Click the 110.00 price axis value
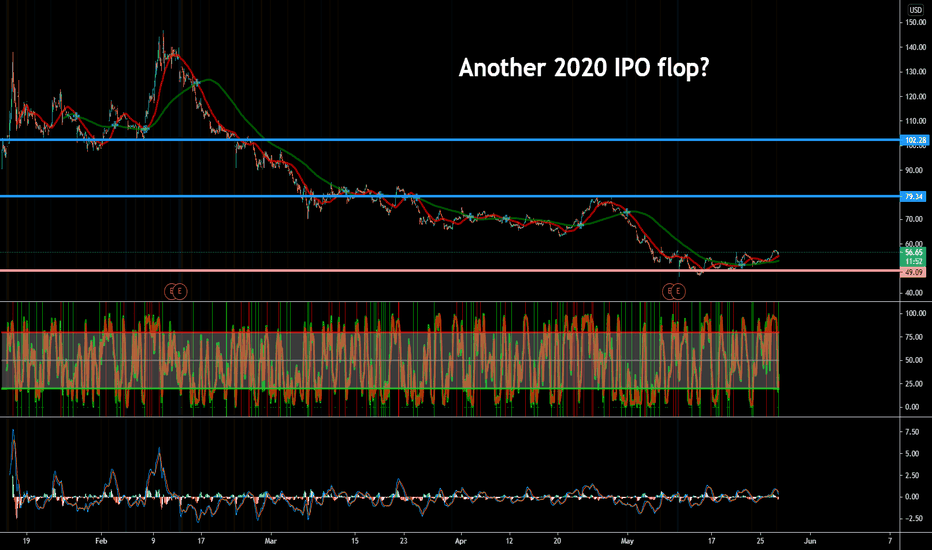 coord(915,121)
